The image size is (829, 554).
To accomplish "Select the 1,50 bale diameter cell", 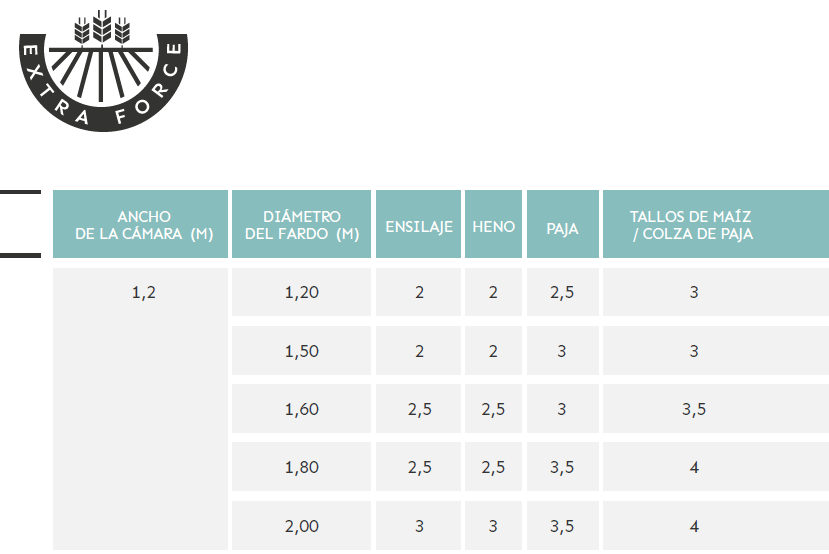I will coord(301,350).
